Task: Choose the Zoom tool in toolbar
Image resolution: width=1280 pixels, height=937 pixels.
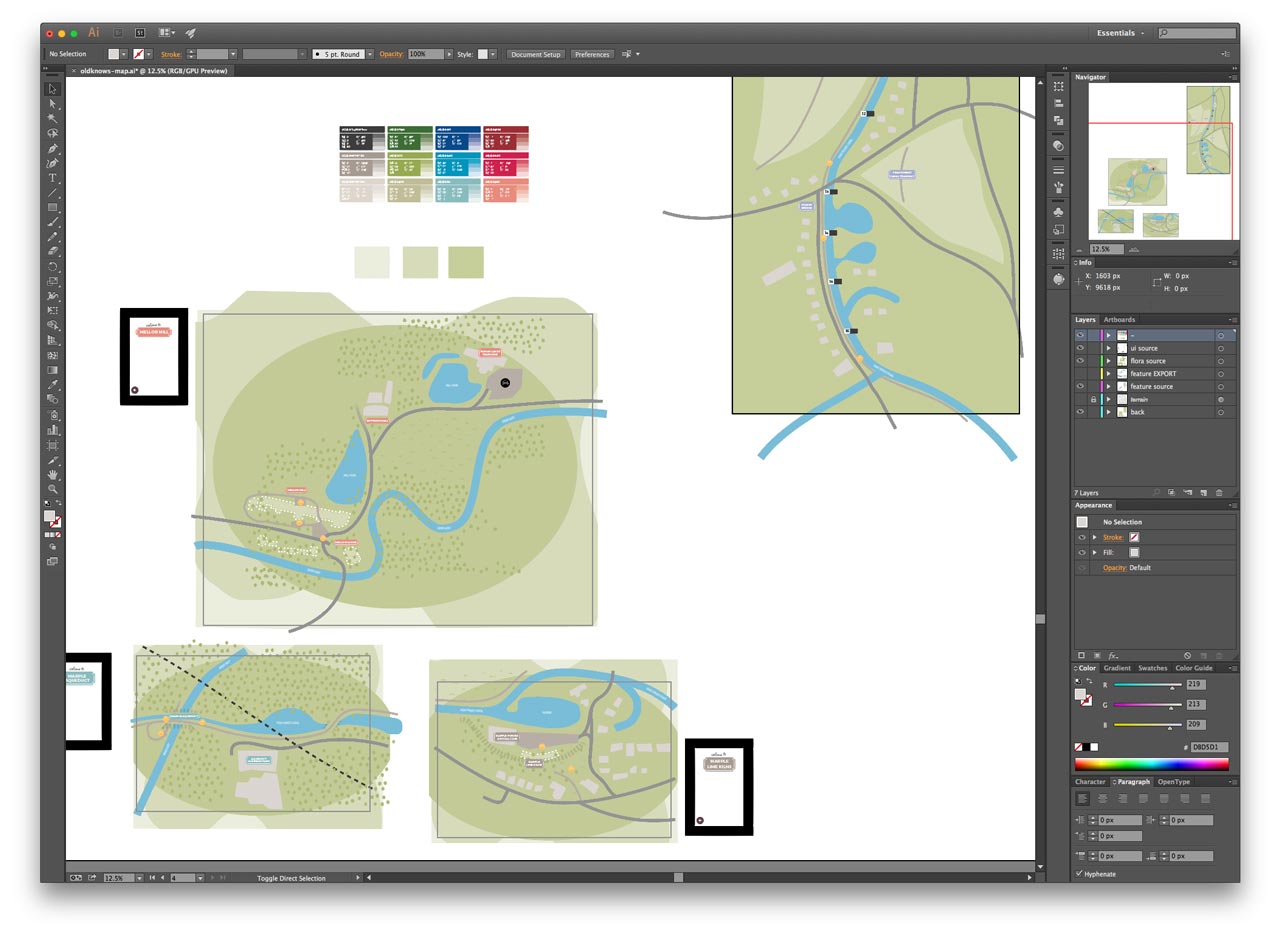Action: (53, 489)
